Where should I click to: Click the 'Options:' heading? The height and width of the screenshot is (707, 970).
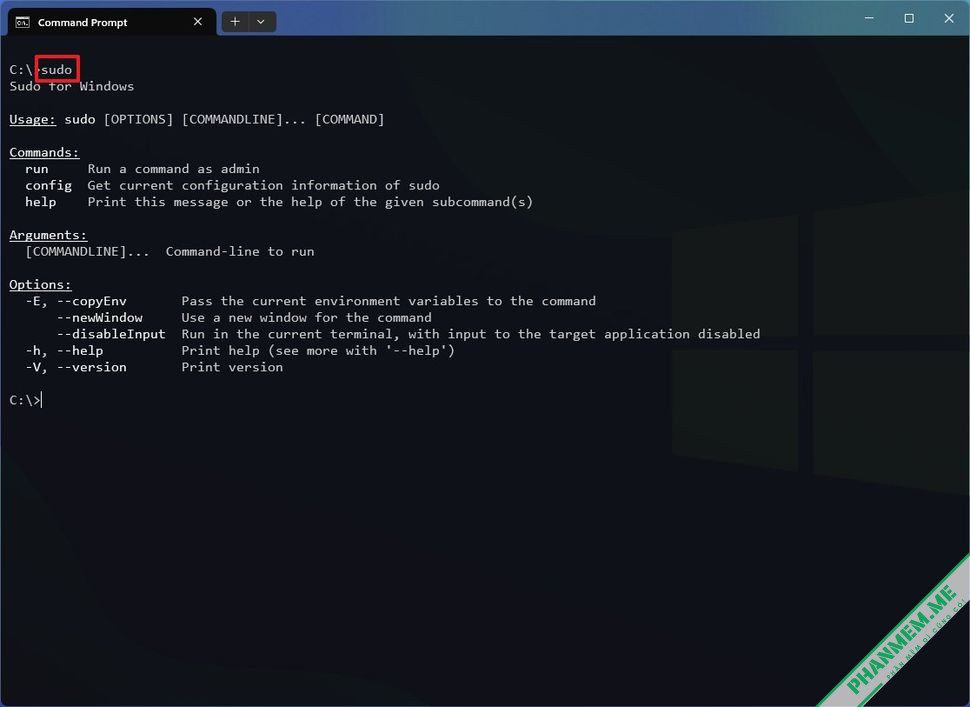click(x=40, y=285)
